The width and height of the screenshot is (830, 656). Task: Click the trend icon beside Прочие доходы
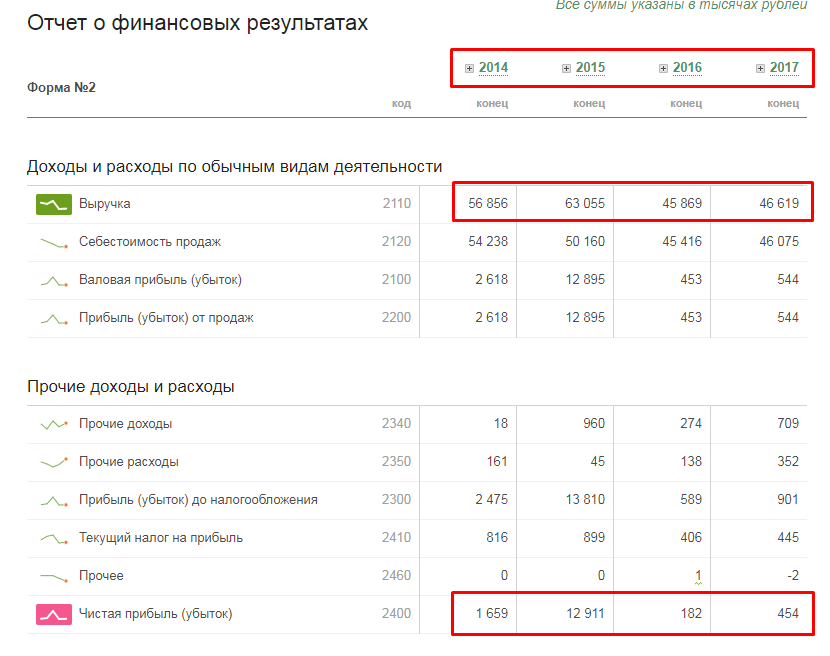tap(53, 424)
